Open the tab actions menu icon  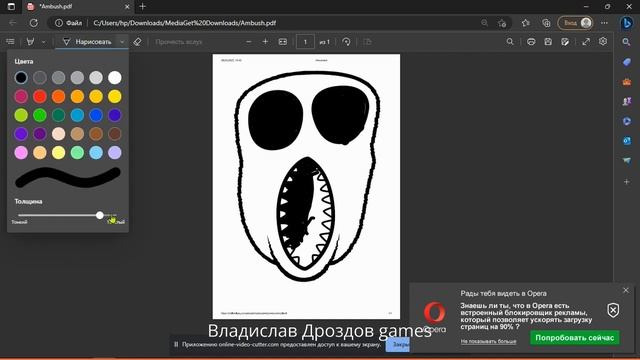[11, 7]
